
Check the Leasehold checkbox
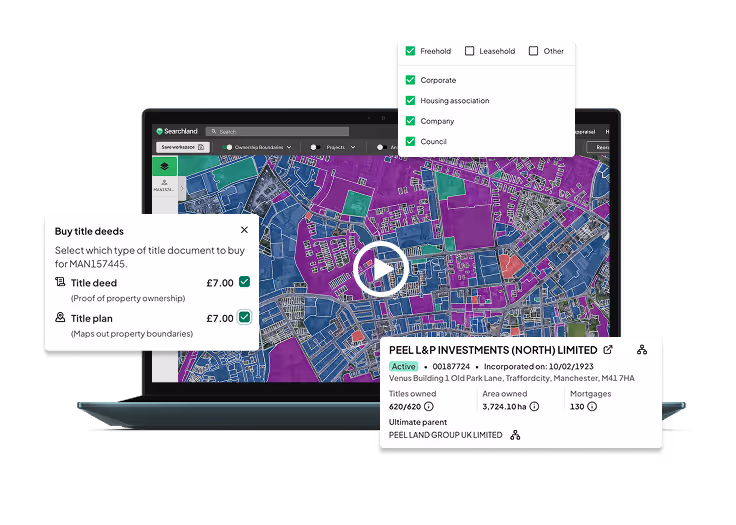469,51
